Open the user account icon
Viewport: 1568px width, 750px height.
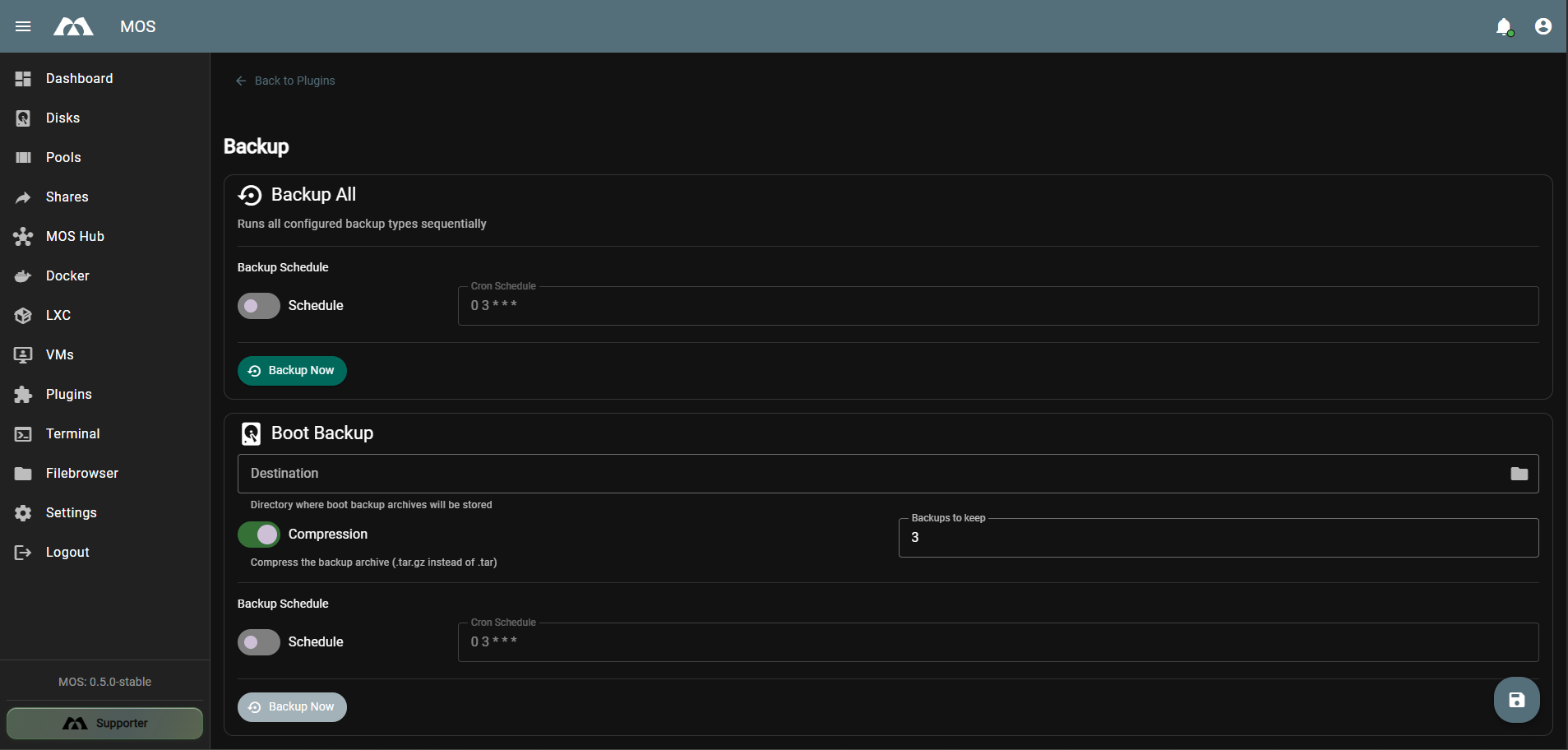[1543, 26]
